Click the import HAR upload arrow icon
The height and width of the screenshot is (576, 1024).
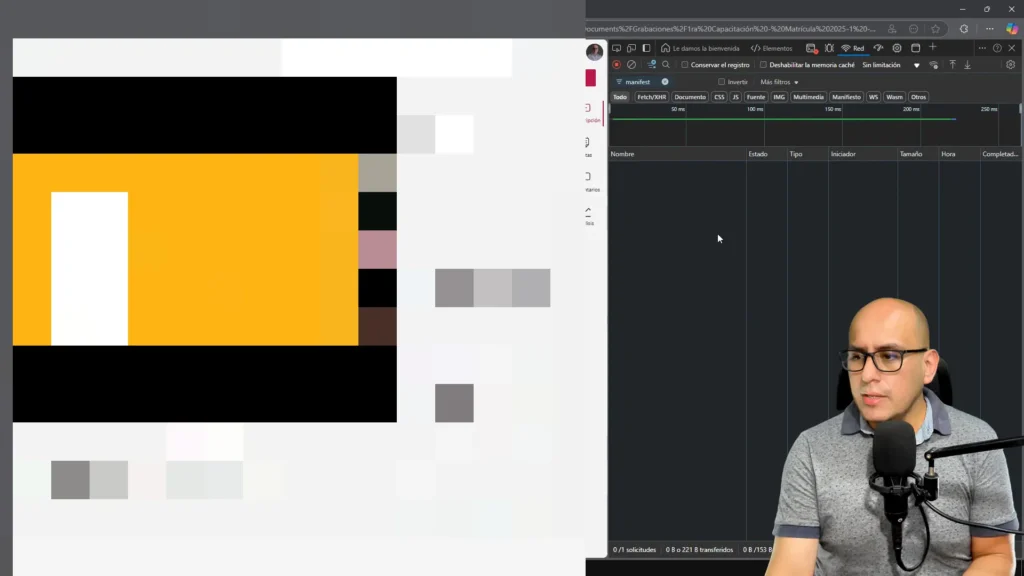(952, 65)
